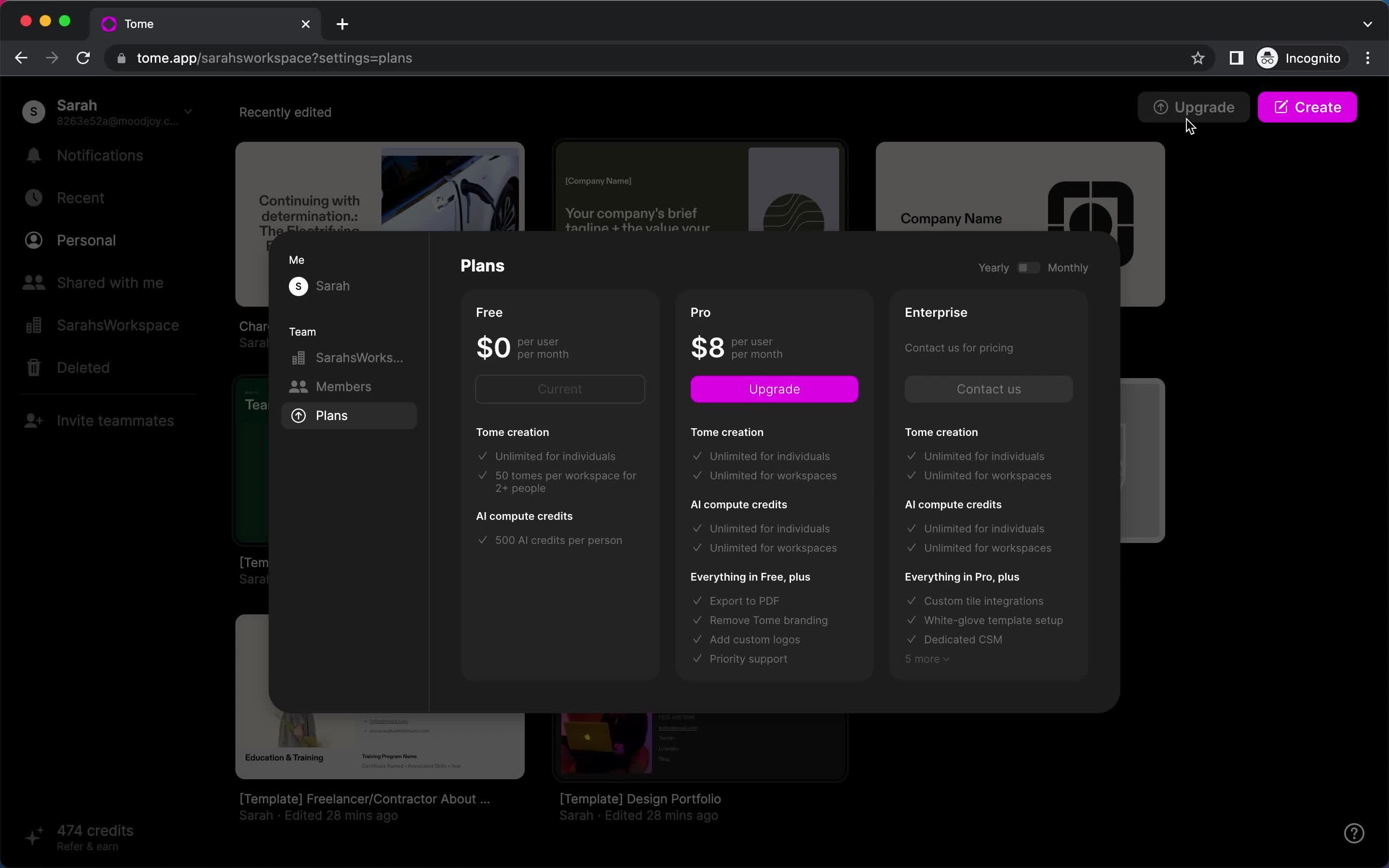Open the Company Name tome thumbnail
The width and height of the screenshot is (1389, 868).
1020,187
